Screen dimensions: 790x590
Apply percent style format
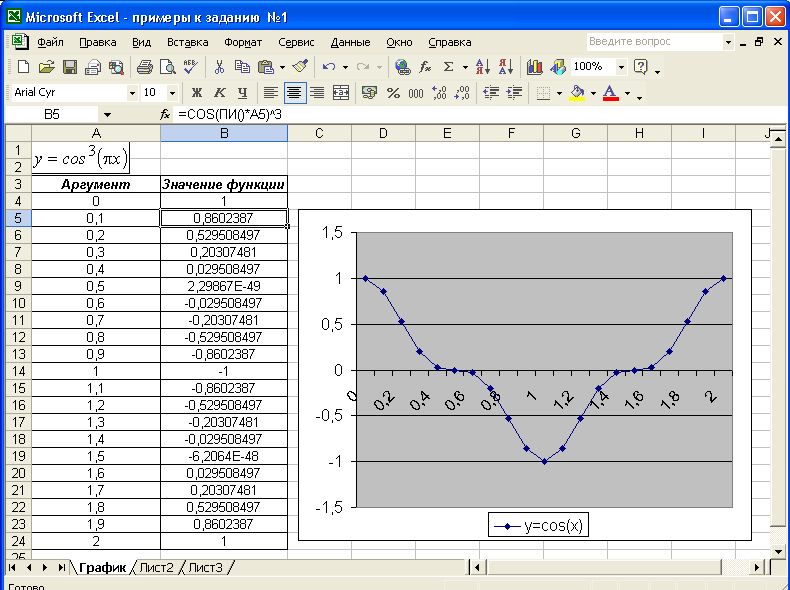point(393,93)
